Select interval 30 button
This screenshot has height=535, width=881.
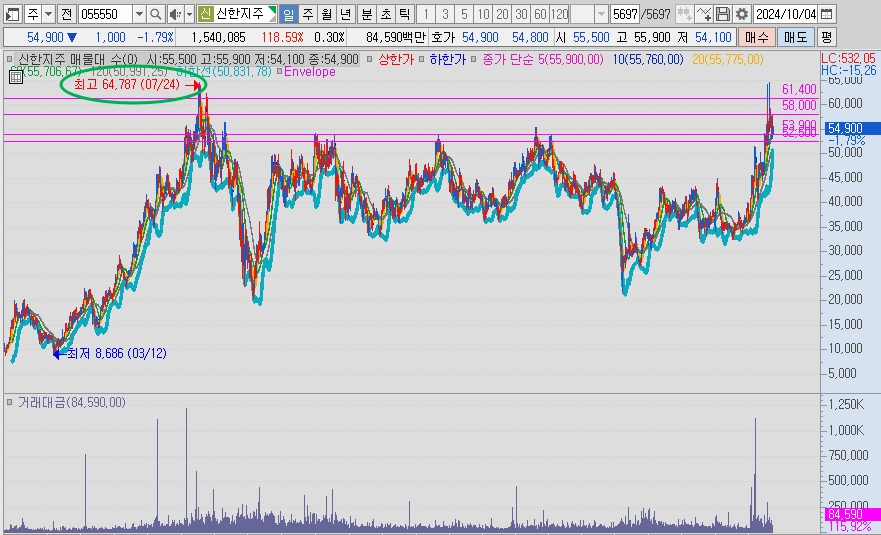tap(521, 14)
